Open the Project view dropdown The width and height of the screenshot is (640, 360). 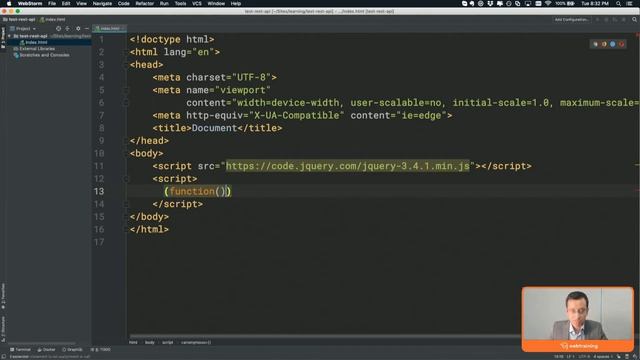click(x=23, y=29)
